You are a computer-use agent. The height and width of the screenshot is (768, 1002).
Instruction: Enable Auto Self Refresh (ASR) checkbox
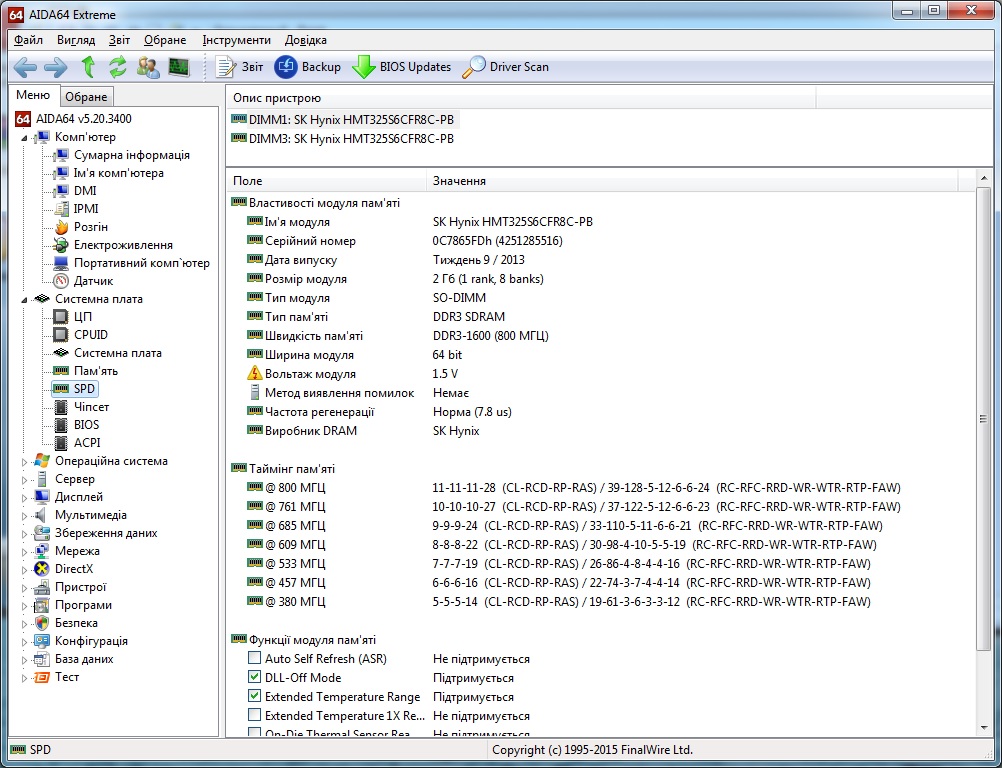(x=254, y=657)
